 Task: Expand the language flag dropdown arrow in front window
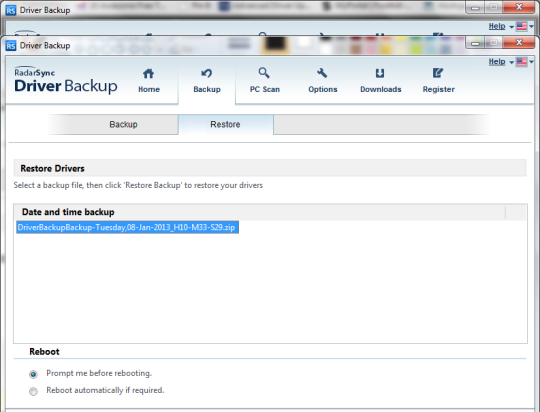tap(531, 62)
